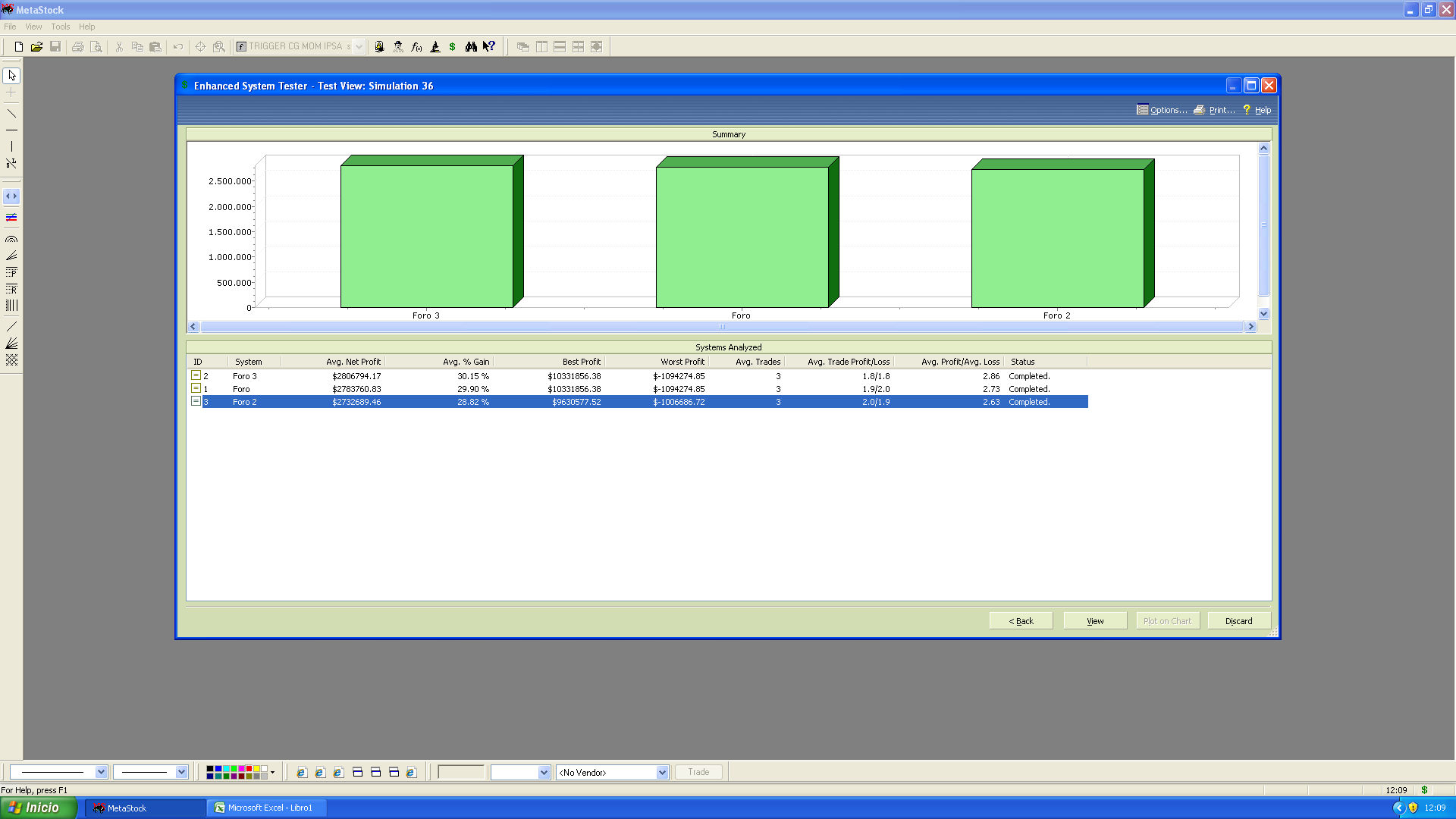Toggle the checkbox for Foro row
1456x819 pixels.
[x=196, y=388]
